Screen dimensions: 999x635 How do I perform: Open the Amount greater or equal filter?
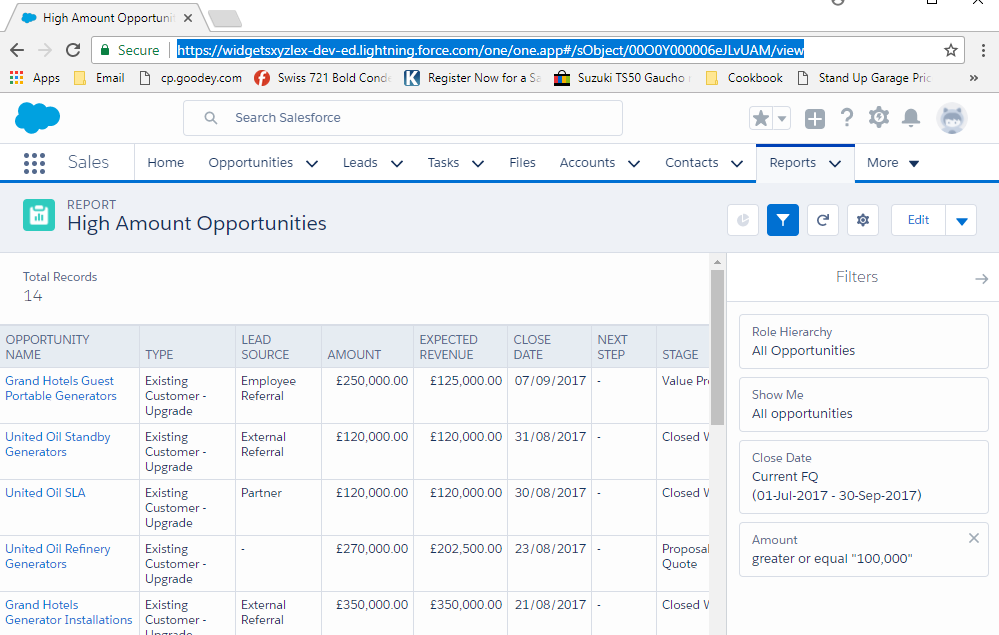pos(863,550)
